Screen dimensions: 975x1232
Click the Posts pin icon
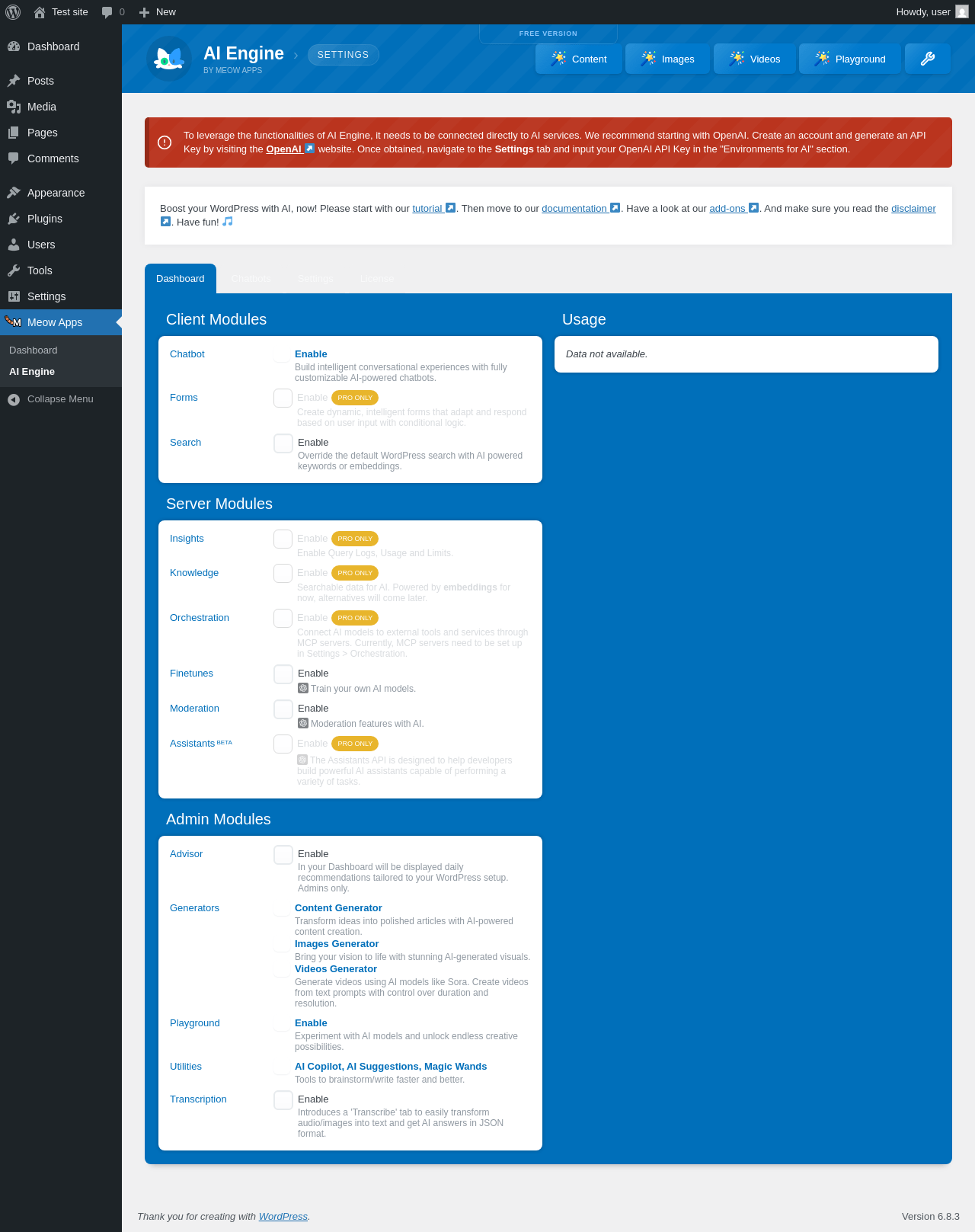14,81
